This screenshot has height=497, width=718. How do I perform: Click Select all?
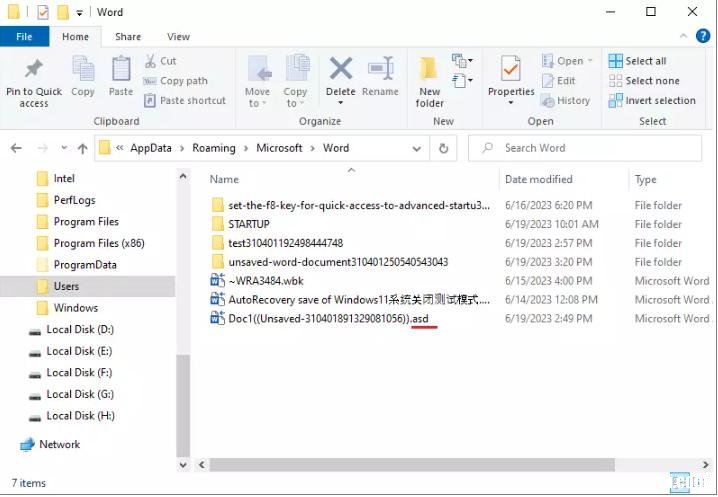click(637, 61)
